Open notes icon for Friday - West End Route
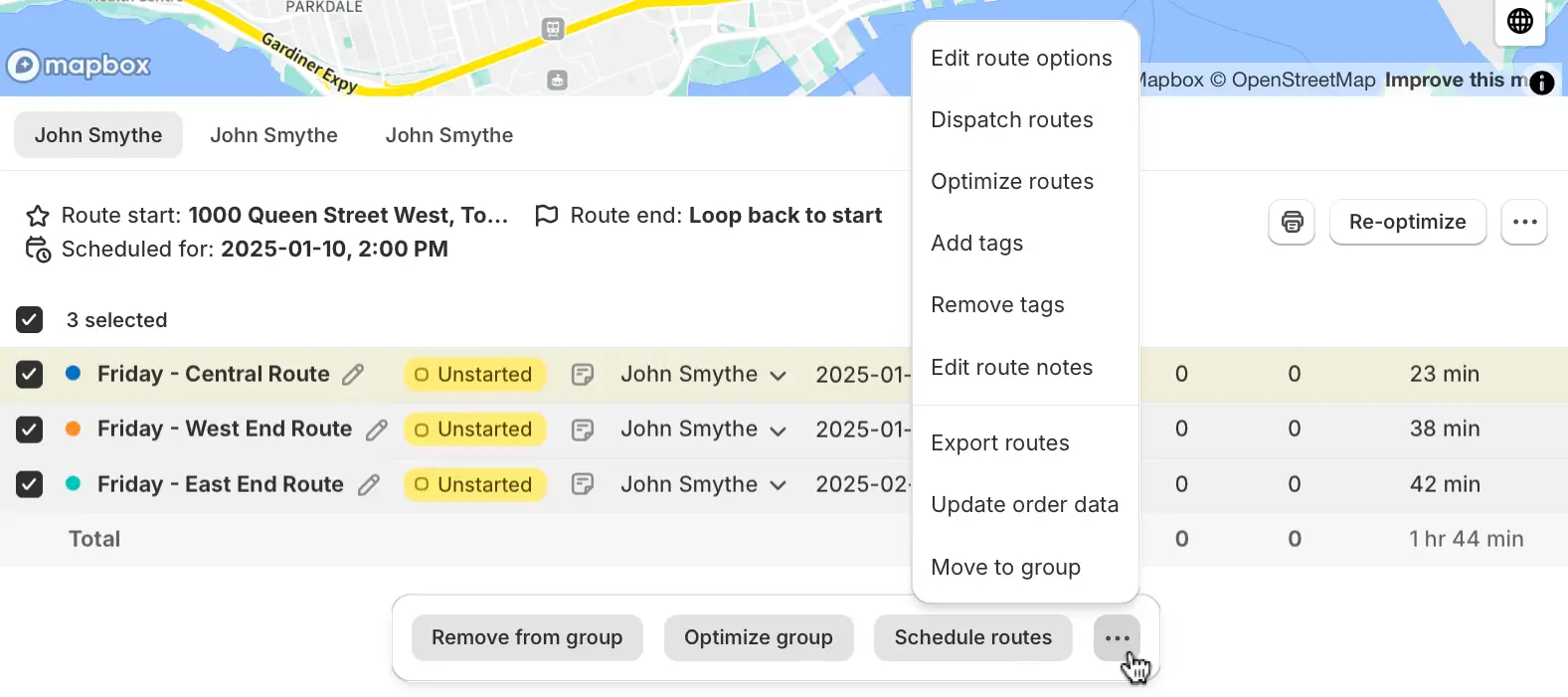The width and height of the screenshot is (1568, 697). pyautogui.click(x=583, y=430)
